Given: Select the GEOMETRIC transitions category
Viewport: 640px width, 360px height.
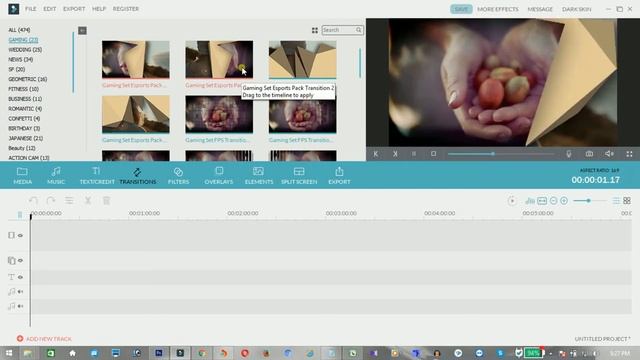Looking at the screenshot, I should point(27,79).
